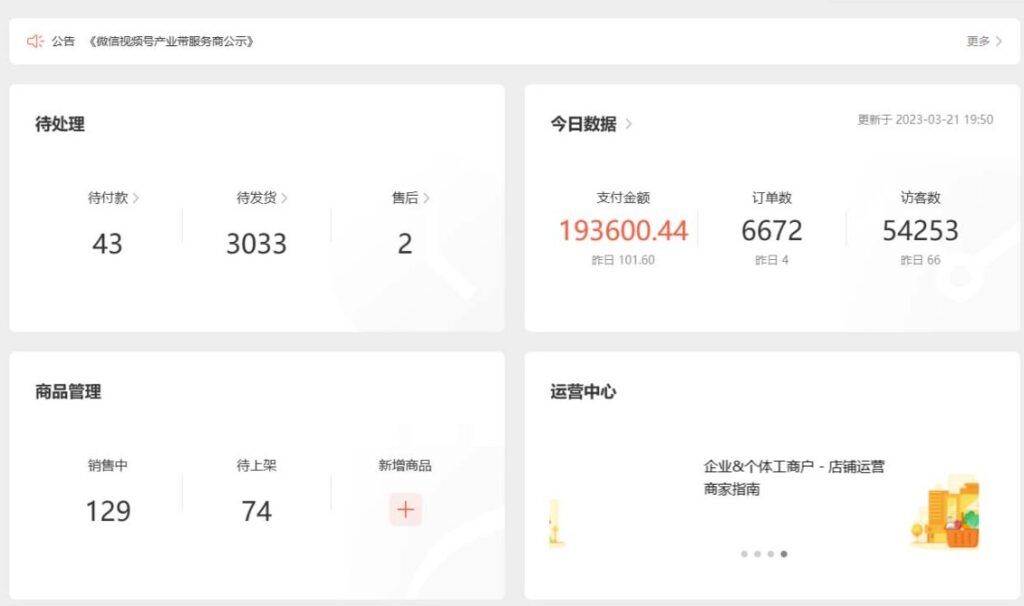
Task: Open the 微信视频号产业带服务商公示 announcement
Action: coord(171,41)
